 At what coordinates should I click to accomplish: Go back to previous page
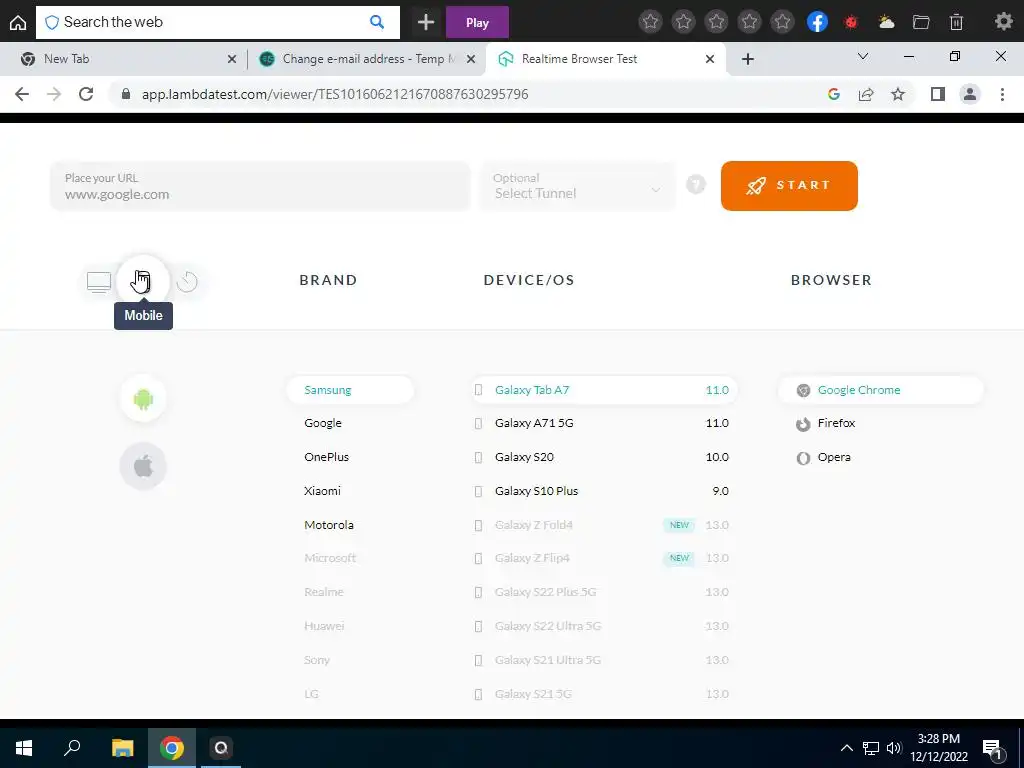point(22,94)
